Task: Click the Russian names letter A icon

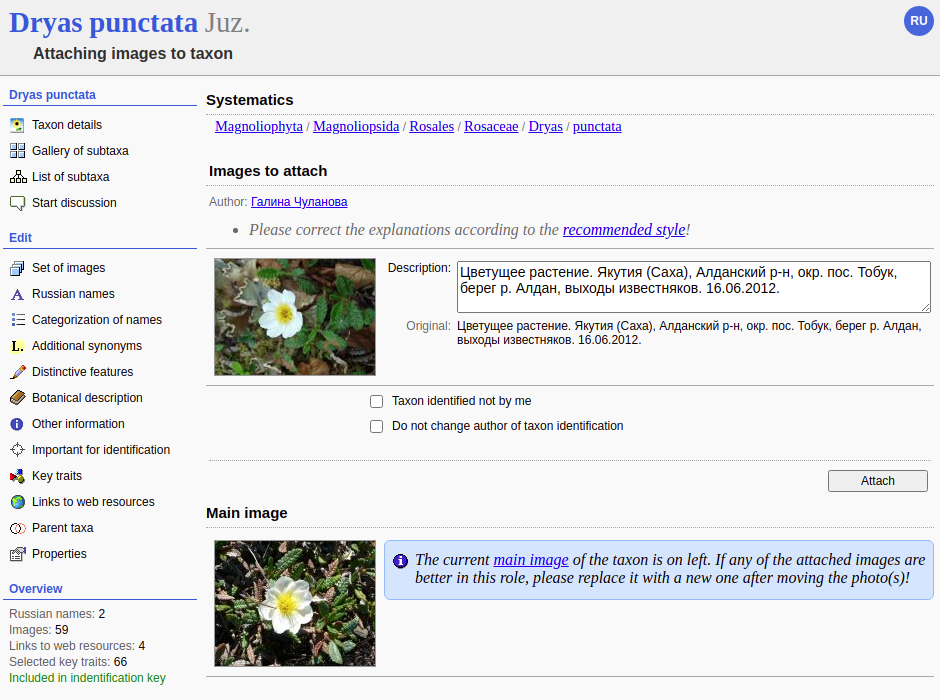Action: tap(17, 294)
